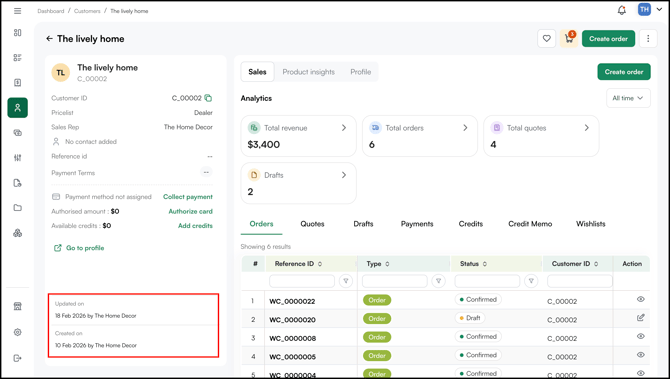Focus the Type filter input
This screenshot has height=379, width=670.
pyautogui.click(x=395, y=281)
